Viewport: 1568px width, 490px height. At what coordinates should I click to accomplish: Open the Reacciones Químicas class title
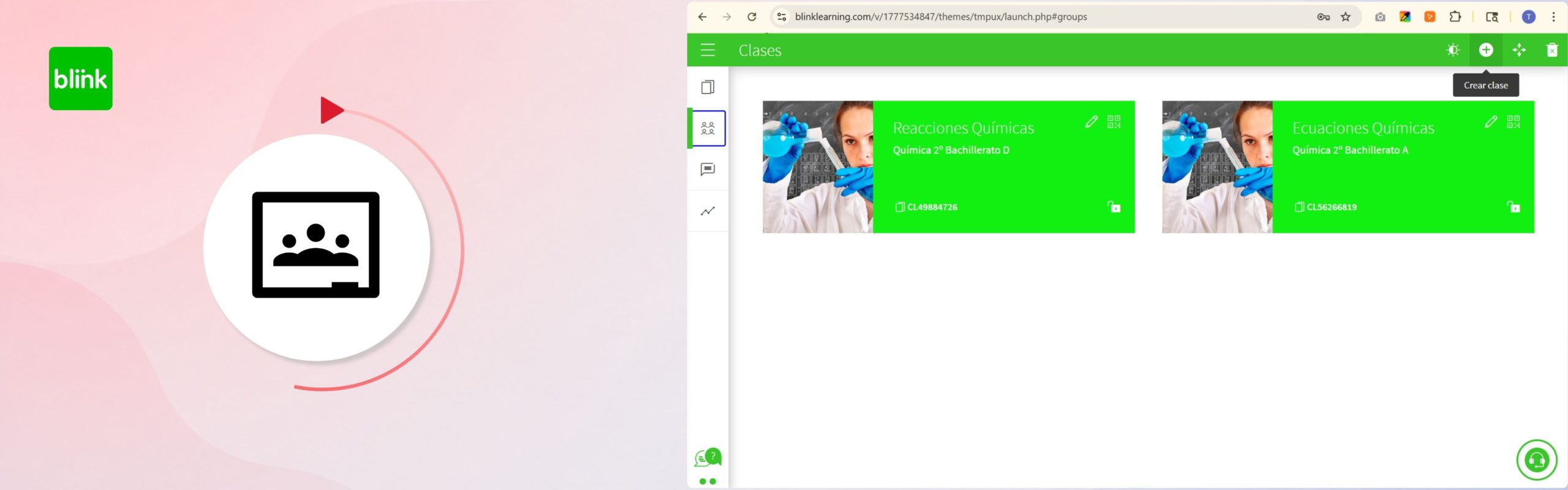(x=963, y=128)
